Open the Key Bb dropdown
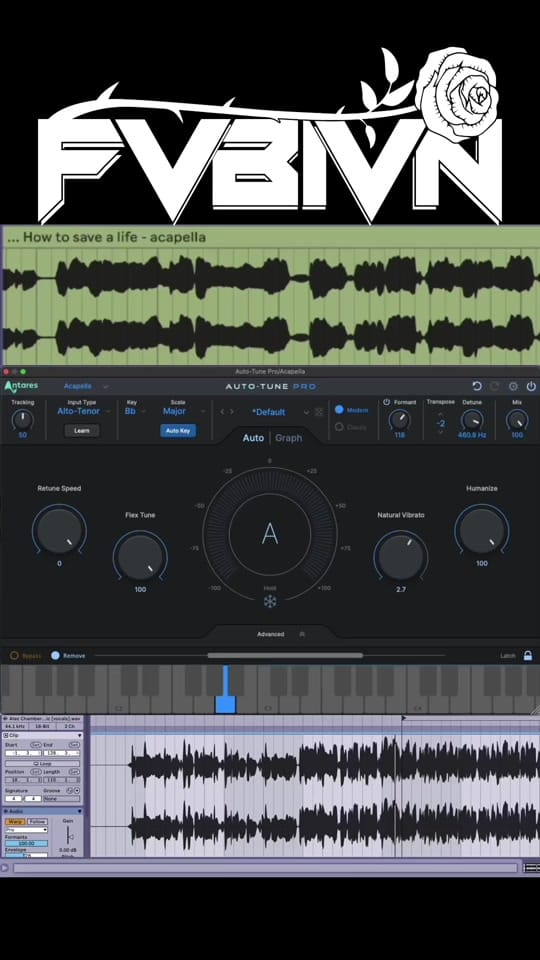Image resolution: width=540 pixels, height=960 pixels. coord(135,411)
